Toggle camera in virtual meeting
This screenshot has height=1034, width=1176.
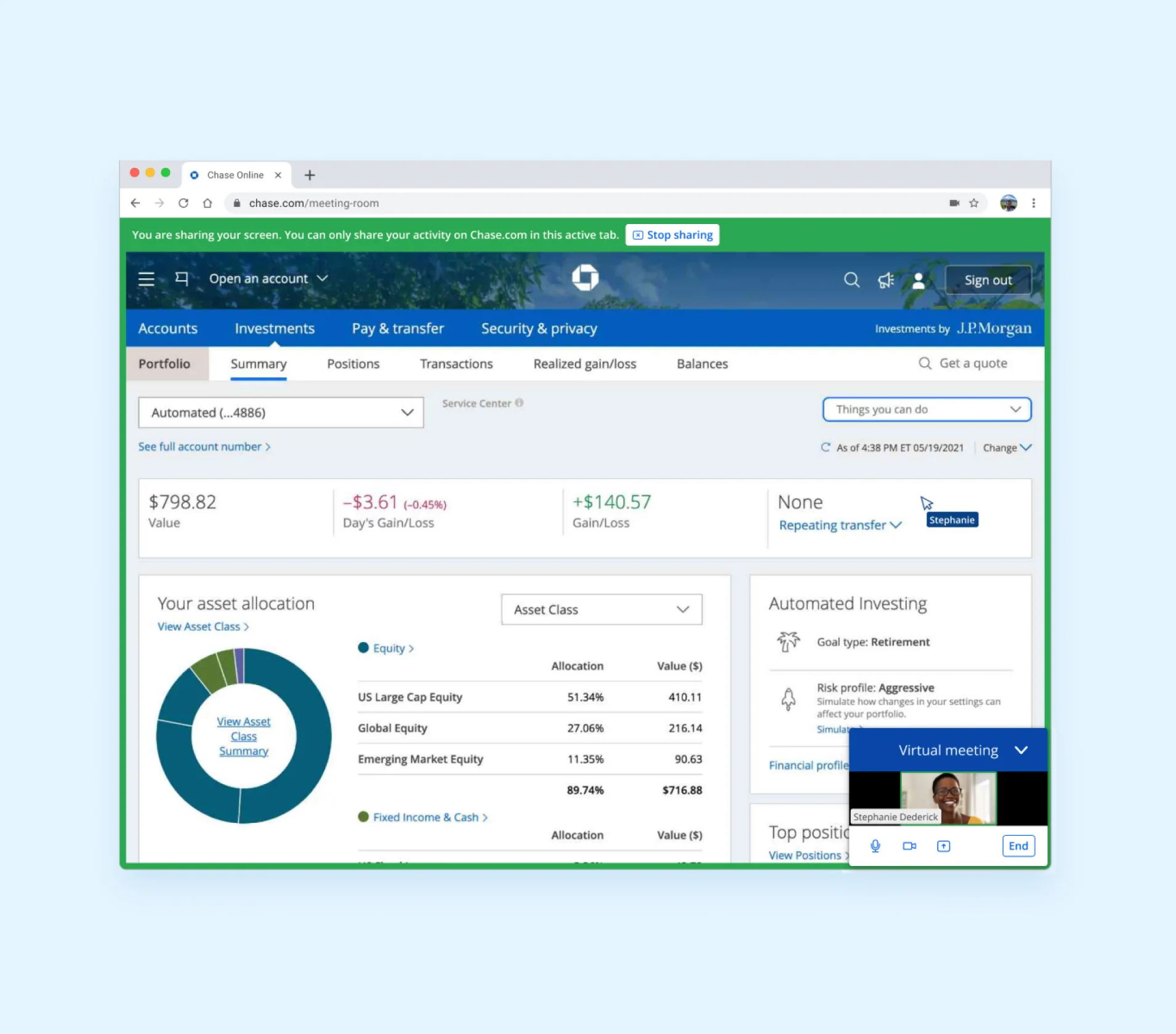click(x=909, y=846)
